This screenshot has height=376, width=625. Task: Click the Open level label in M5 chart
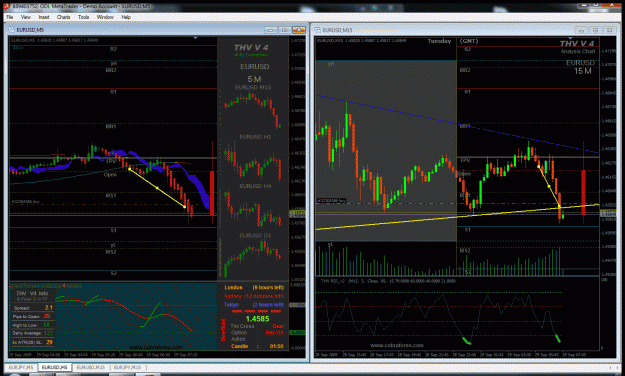[110, 175]
